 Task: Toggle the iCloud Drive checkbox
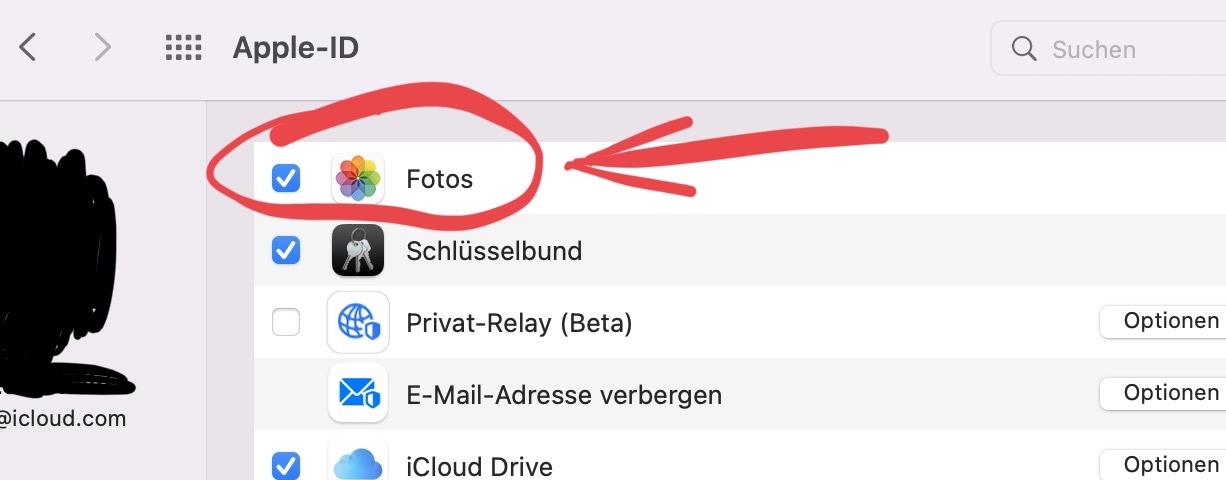point(286,465)
